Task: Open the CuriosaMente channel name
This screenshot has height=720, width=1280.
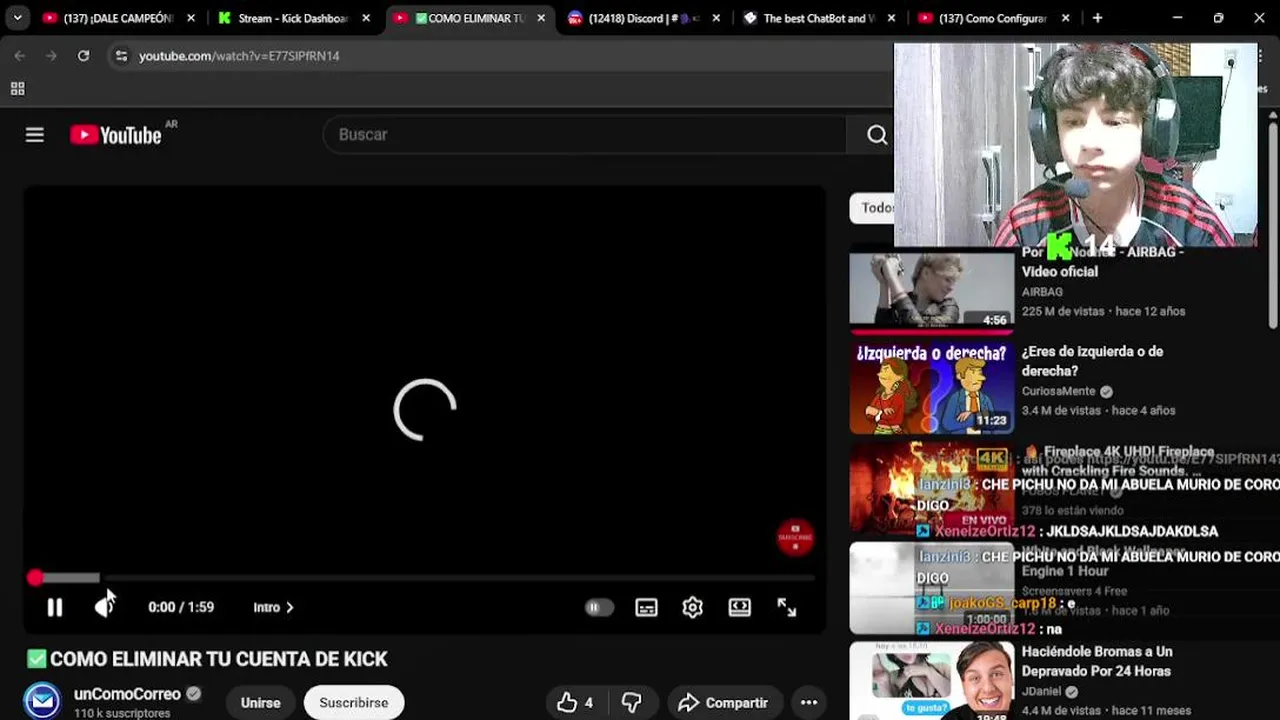Action: pyautogui.click(x=1059, y=391)
